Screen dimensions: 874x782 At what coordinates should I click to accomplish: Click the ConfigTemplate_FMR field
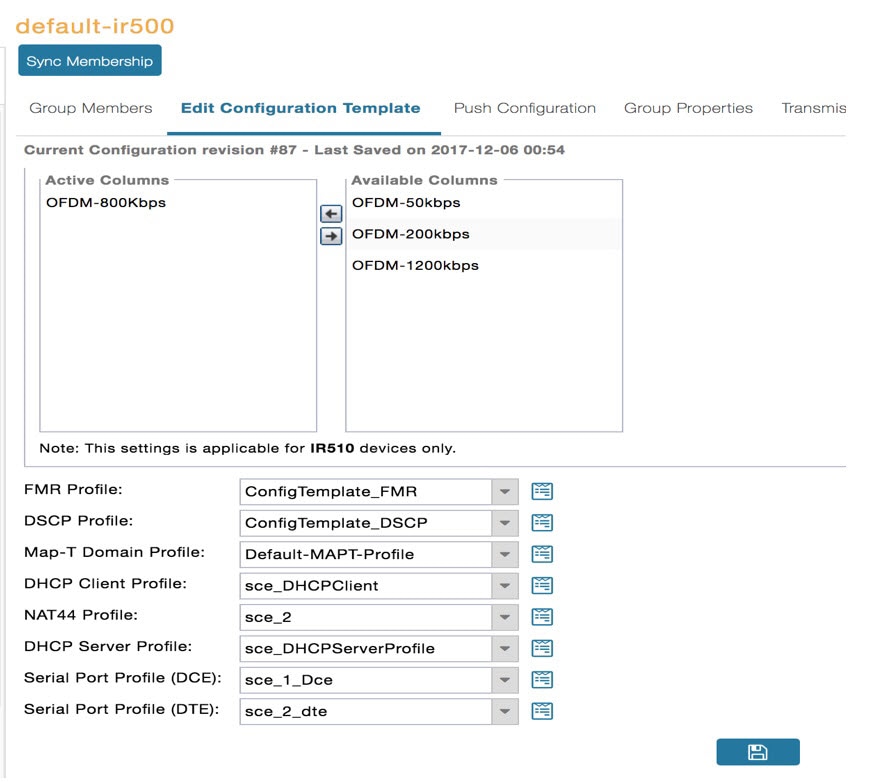pos(366,492)
